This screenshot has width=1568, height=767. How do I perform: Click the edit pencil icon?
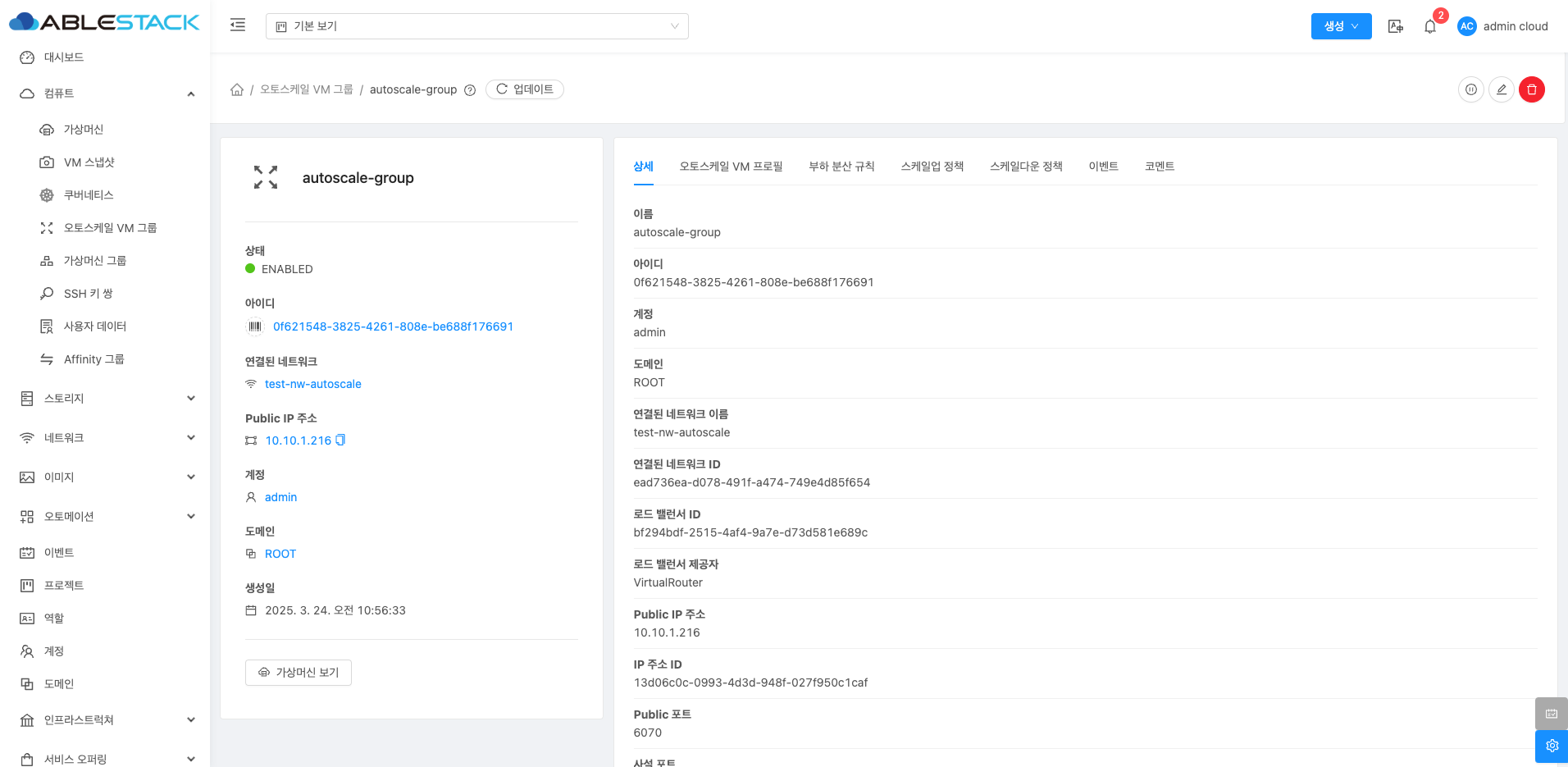click(x=1501, y=89)
